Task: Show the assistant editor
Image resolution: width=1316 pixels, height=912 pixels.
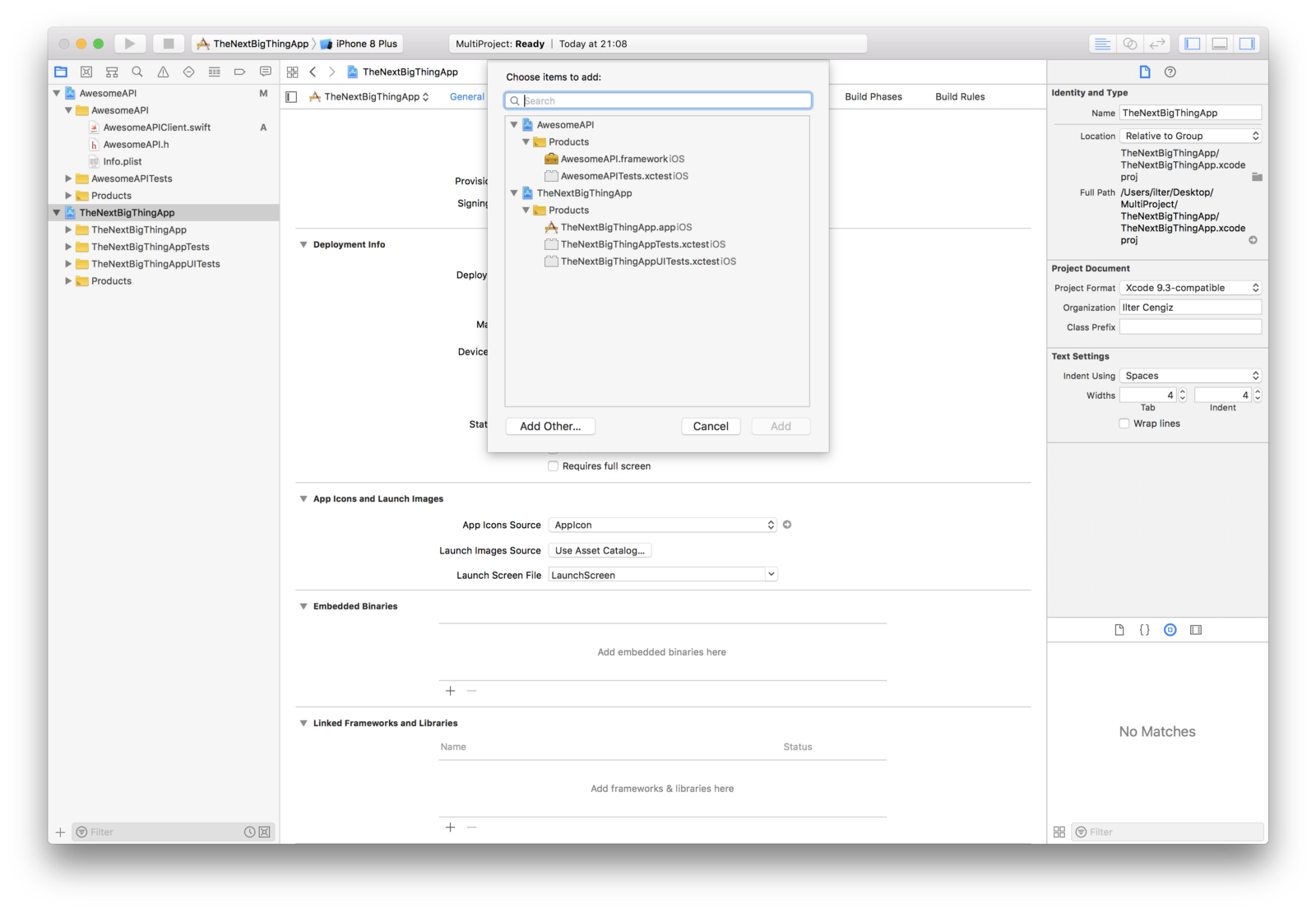Action: pos(1130,44)
